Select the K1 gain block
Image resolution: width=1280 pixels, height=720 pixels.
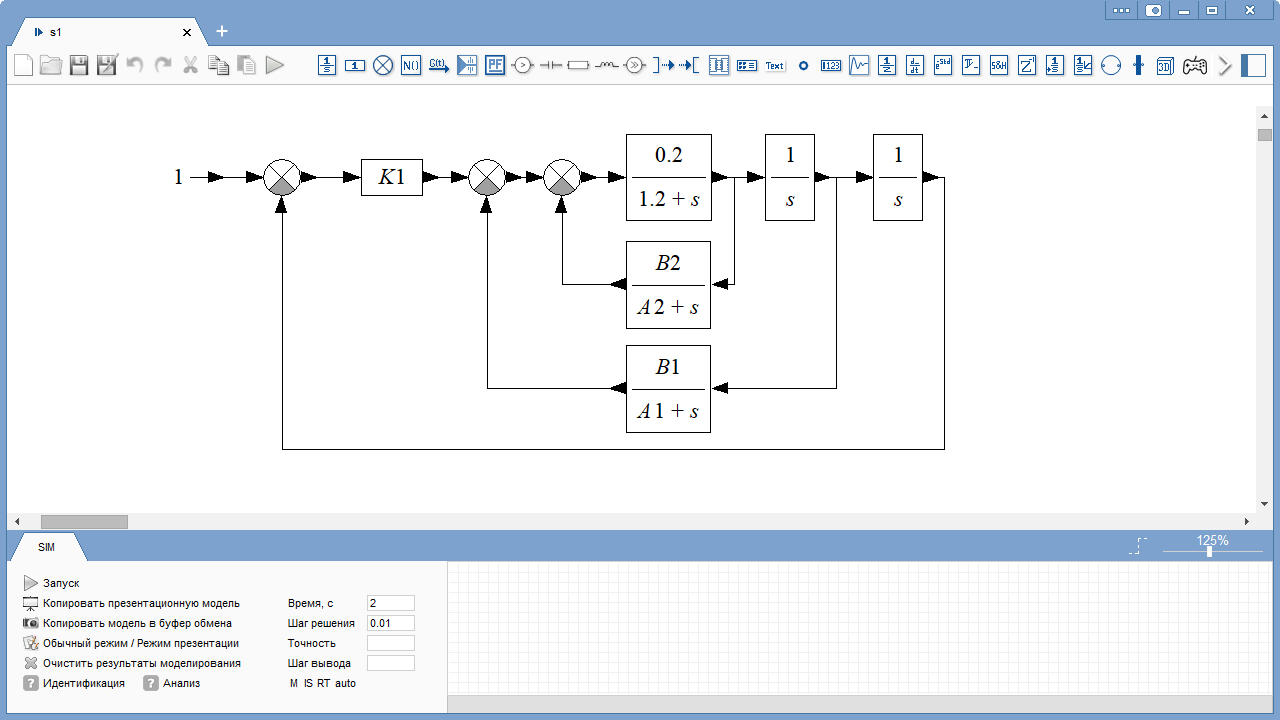click(x=392, y=177)
